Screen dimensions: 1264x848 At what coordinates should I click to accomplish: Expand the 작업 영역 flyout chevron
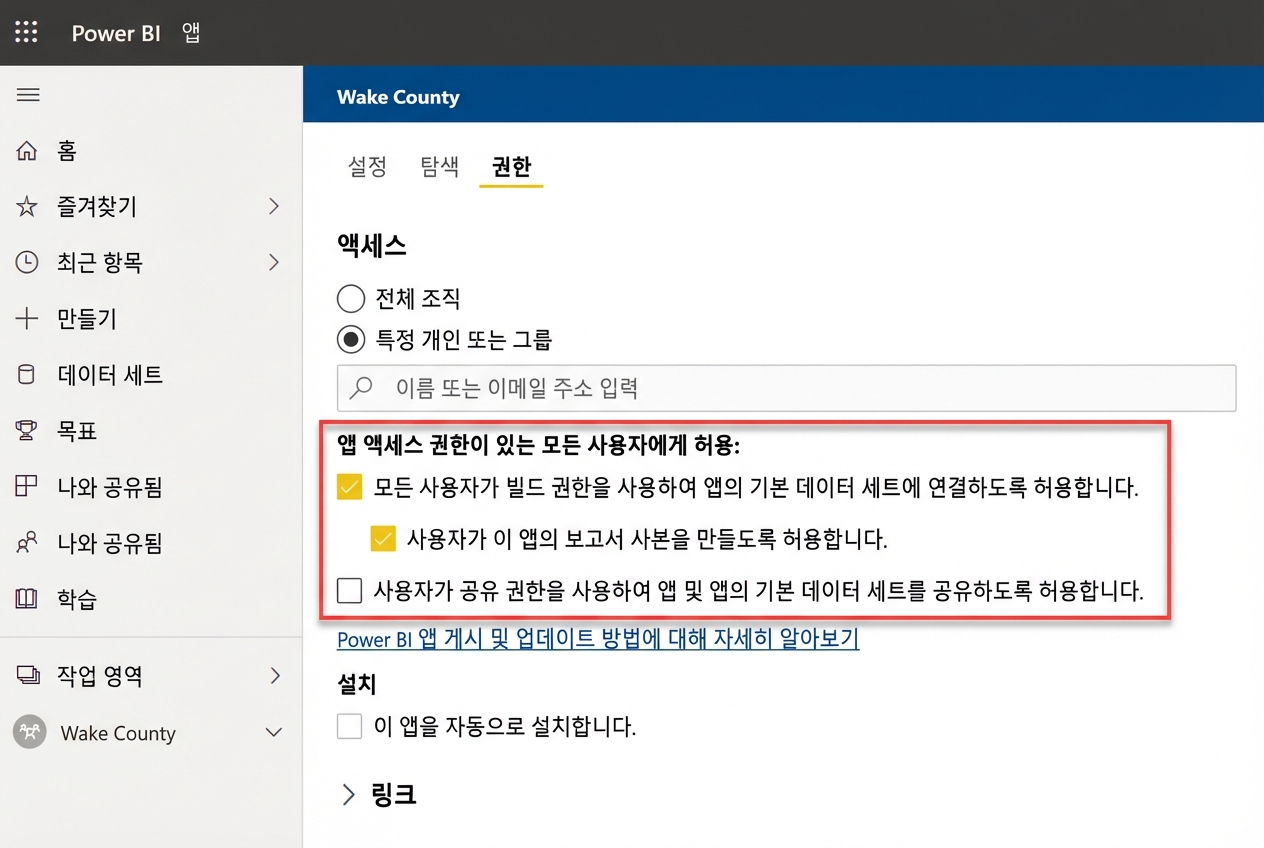[274, 676]
